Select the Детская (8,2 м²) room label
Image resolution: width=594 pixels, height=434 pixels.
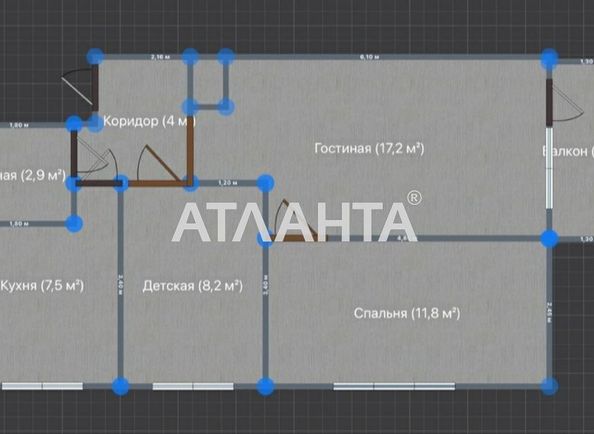tap(192, 286)
